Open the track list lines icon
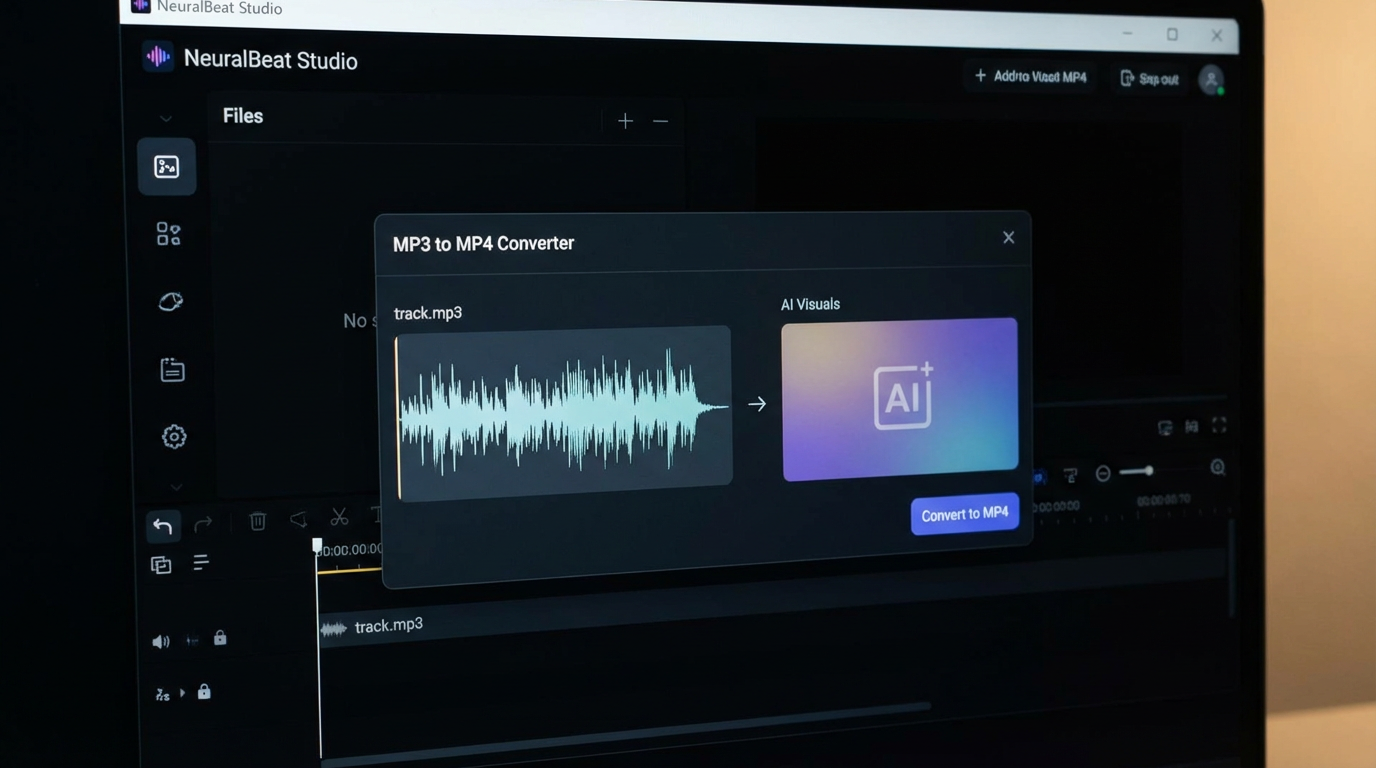 (x=200, y=563)
